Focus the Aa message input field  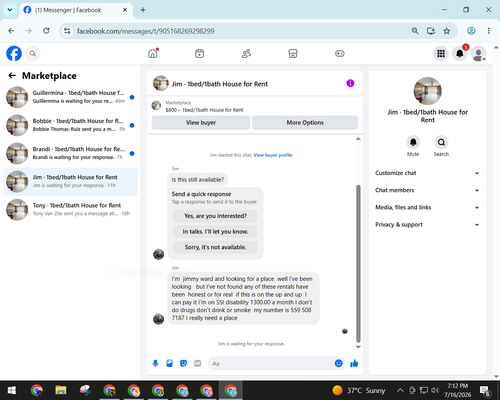point(271,363)
